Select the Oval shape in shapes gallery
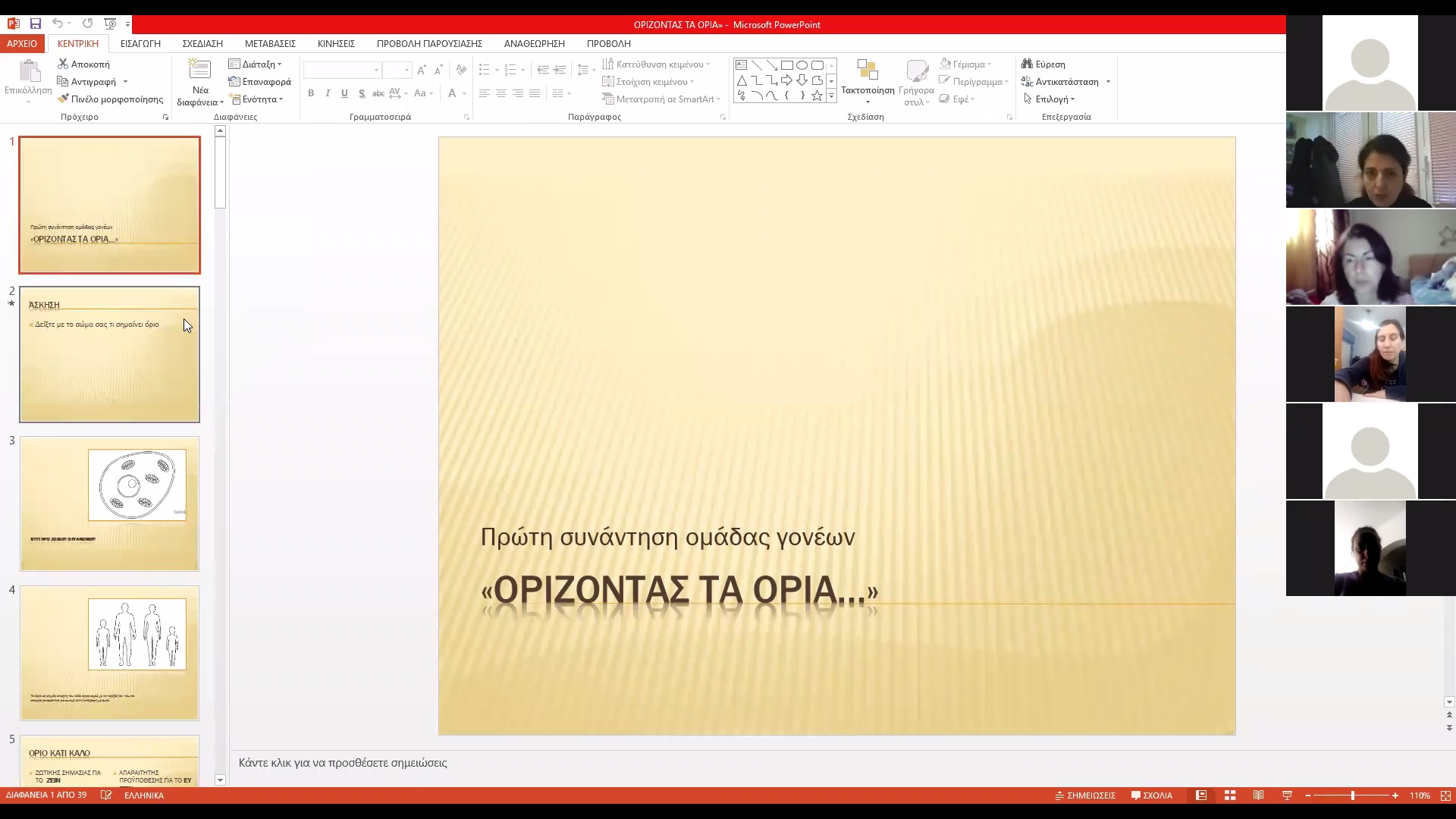This screenshot has height=819, width=1456. pyautogui.click(x=802, y=65)
